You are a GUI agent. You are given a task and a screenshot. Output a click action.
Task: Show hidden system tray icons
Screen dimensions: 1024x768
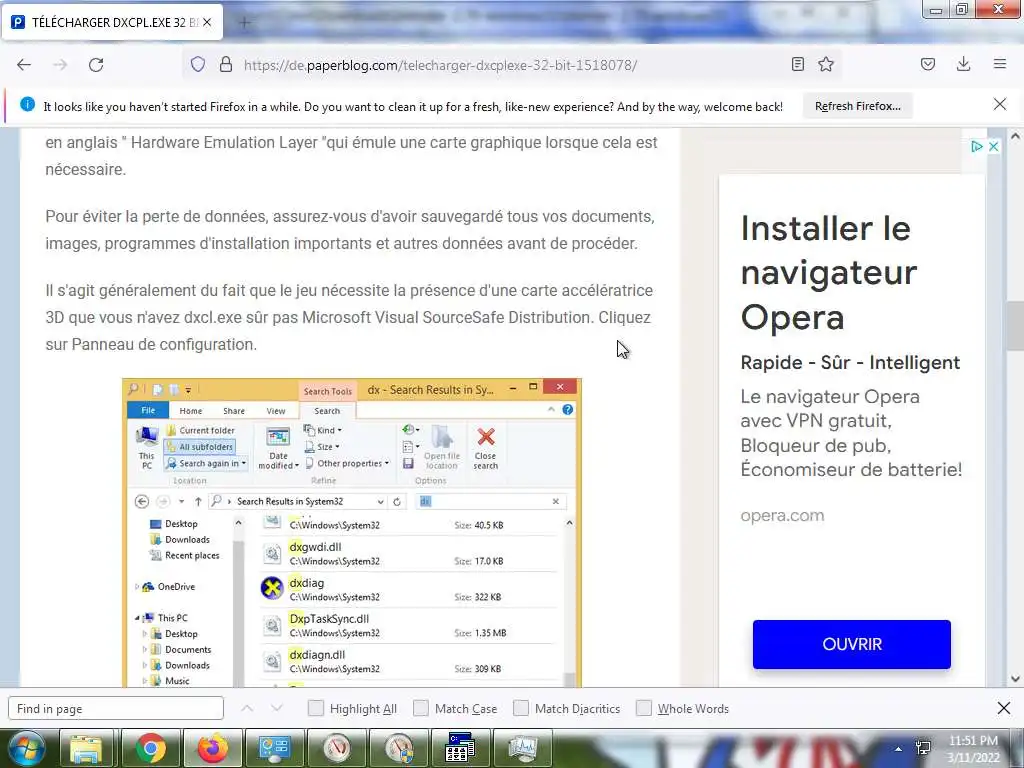coord(899,749)
